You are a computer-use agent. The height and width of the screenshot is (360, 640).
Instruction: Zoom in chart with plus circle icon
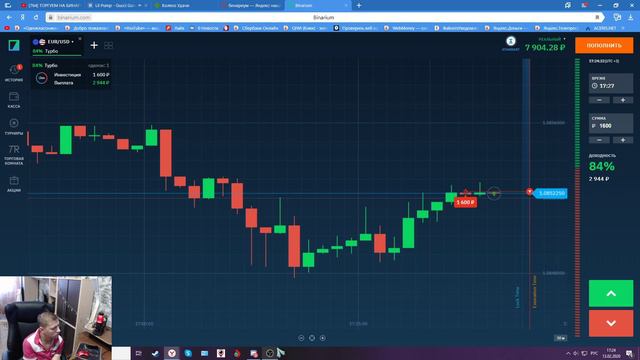pos(322,338)
